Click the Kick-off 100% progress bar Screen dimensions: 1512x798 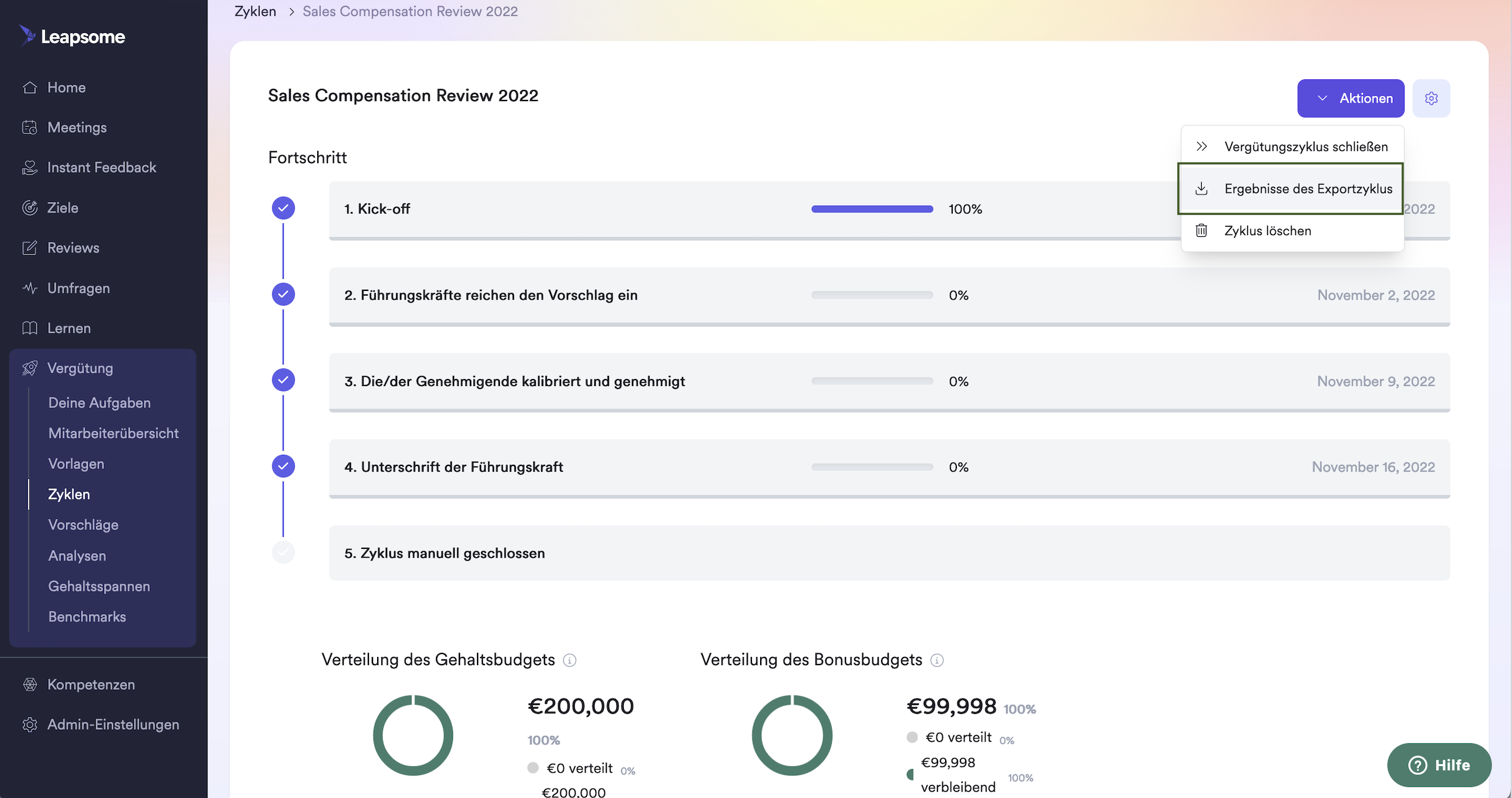(x=872, y=209)
